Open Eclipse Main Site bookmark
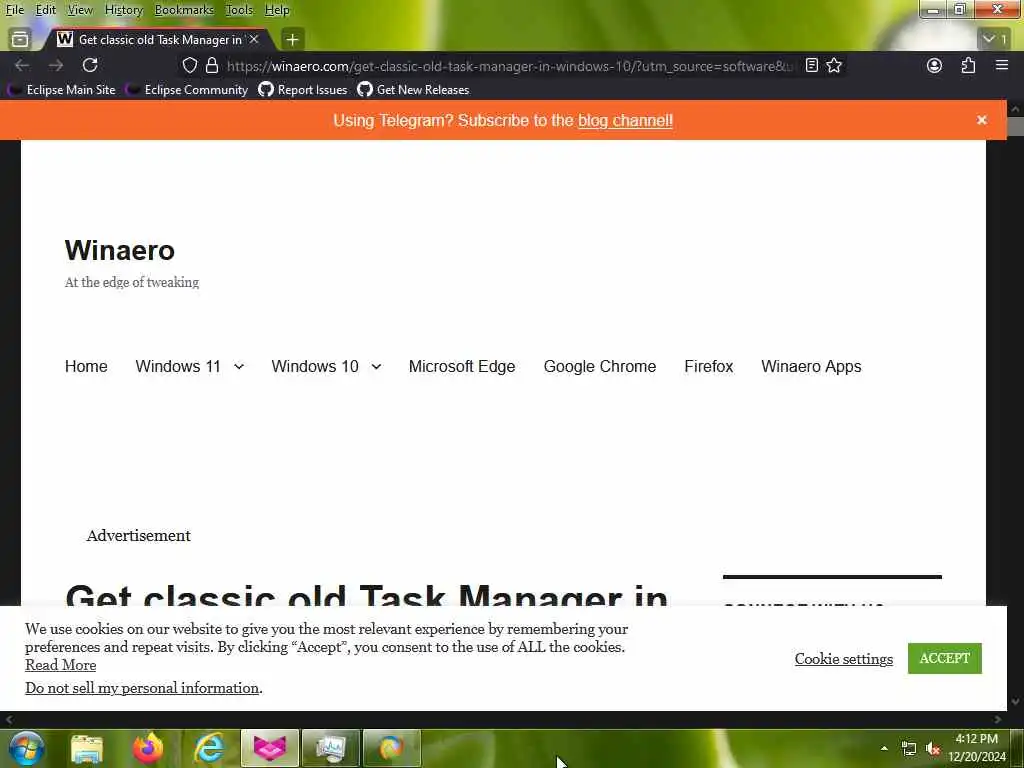 point(62,89)
